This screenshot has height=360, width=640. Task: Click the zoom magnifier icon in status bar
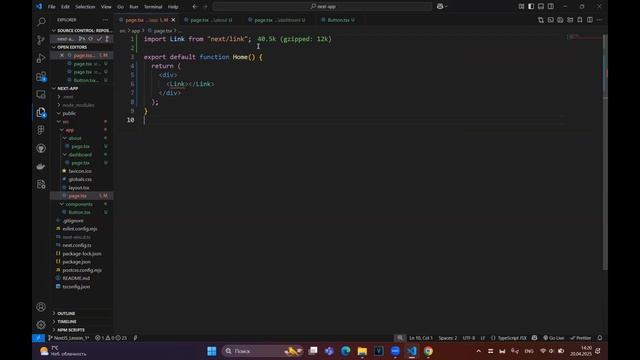[400, 338]
